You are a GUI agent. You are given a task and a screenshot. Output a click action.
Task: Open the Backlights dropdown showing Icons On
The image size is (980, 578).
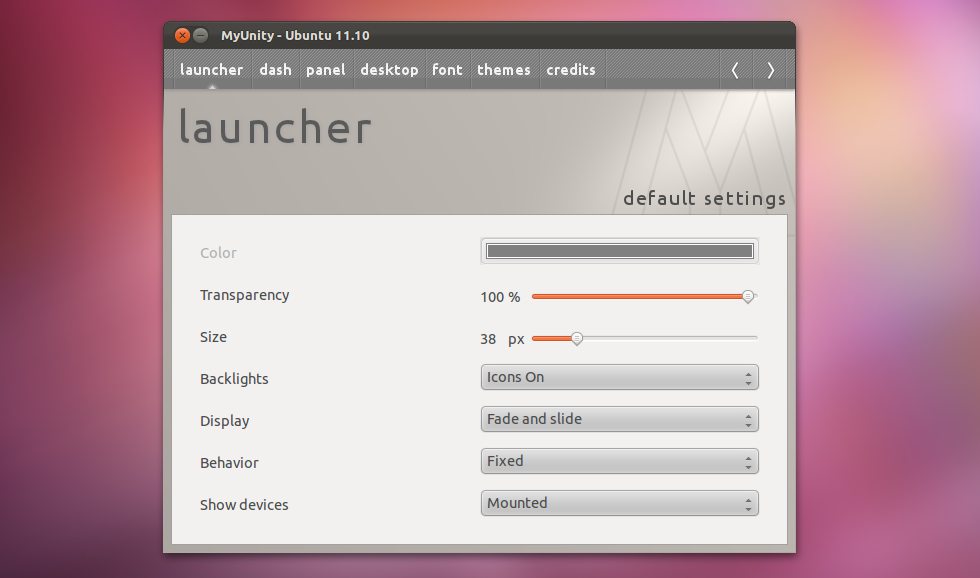(619, 377)
